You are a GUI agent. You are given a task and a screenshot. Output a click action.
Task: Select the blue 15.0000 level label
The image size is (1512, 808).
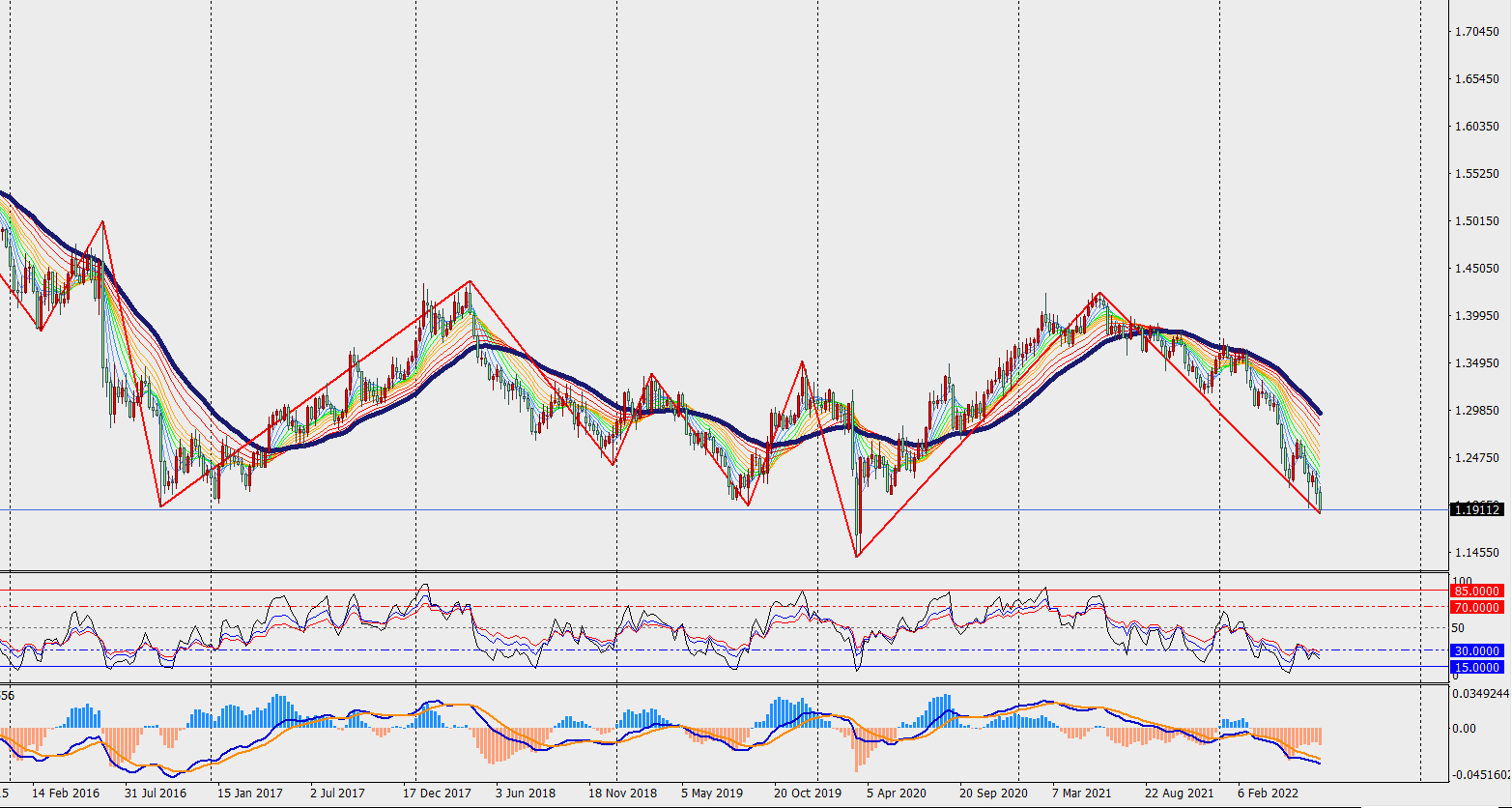pos(1477,667)
